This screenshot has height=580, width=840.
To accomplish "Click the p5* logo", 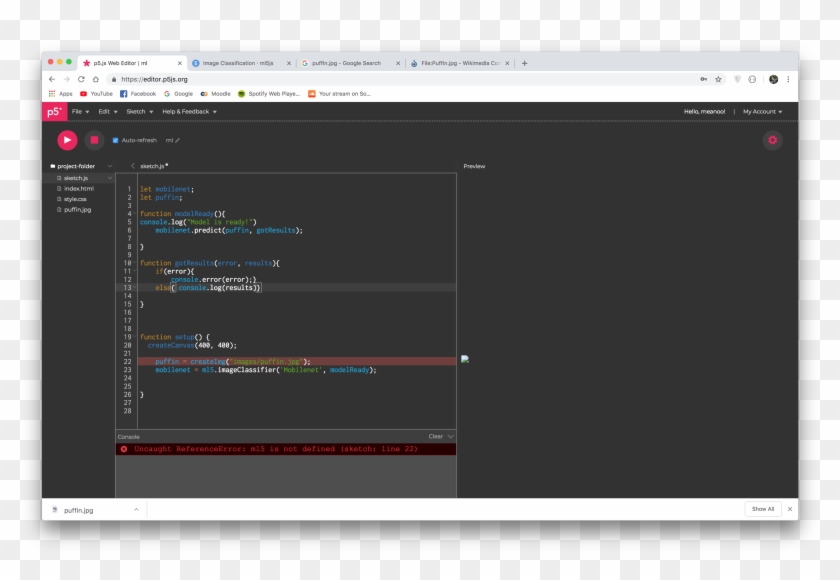I will [x=54, y=112].
